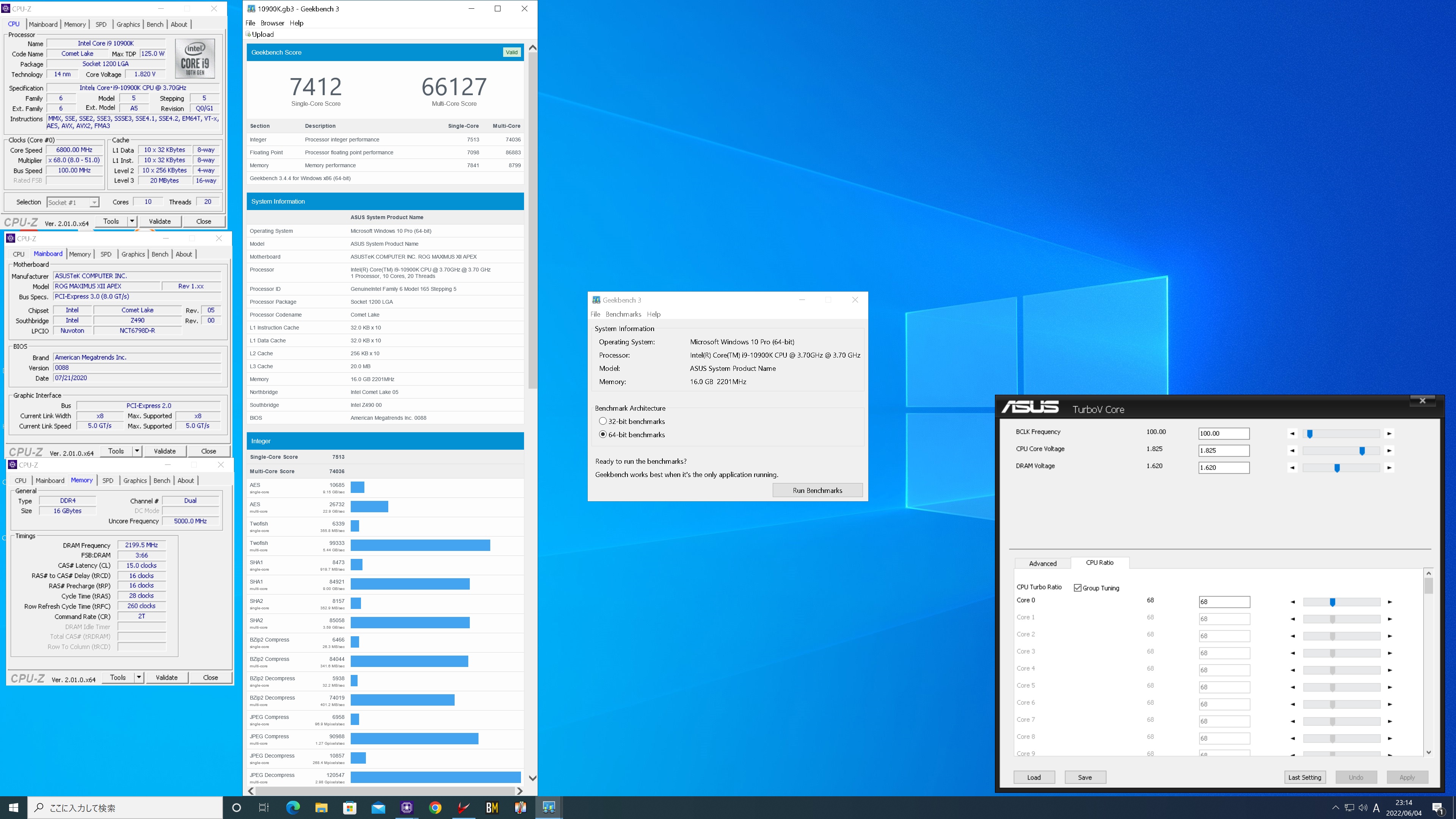Screen dimensions: 1456x819
Task: Open the Bench tab in top CPU-Z window
Action: 155,24
